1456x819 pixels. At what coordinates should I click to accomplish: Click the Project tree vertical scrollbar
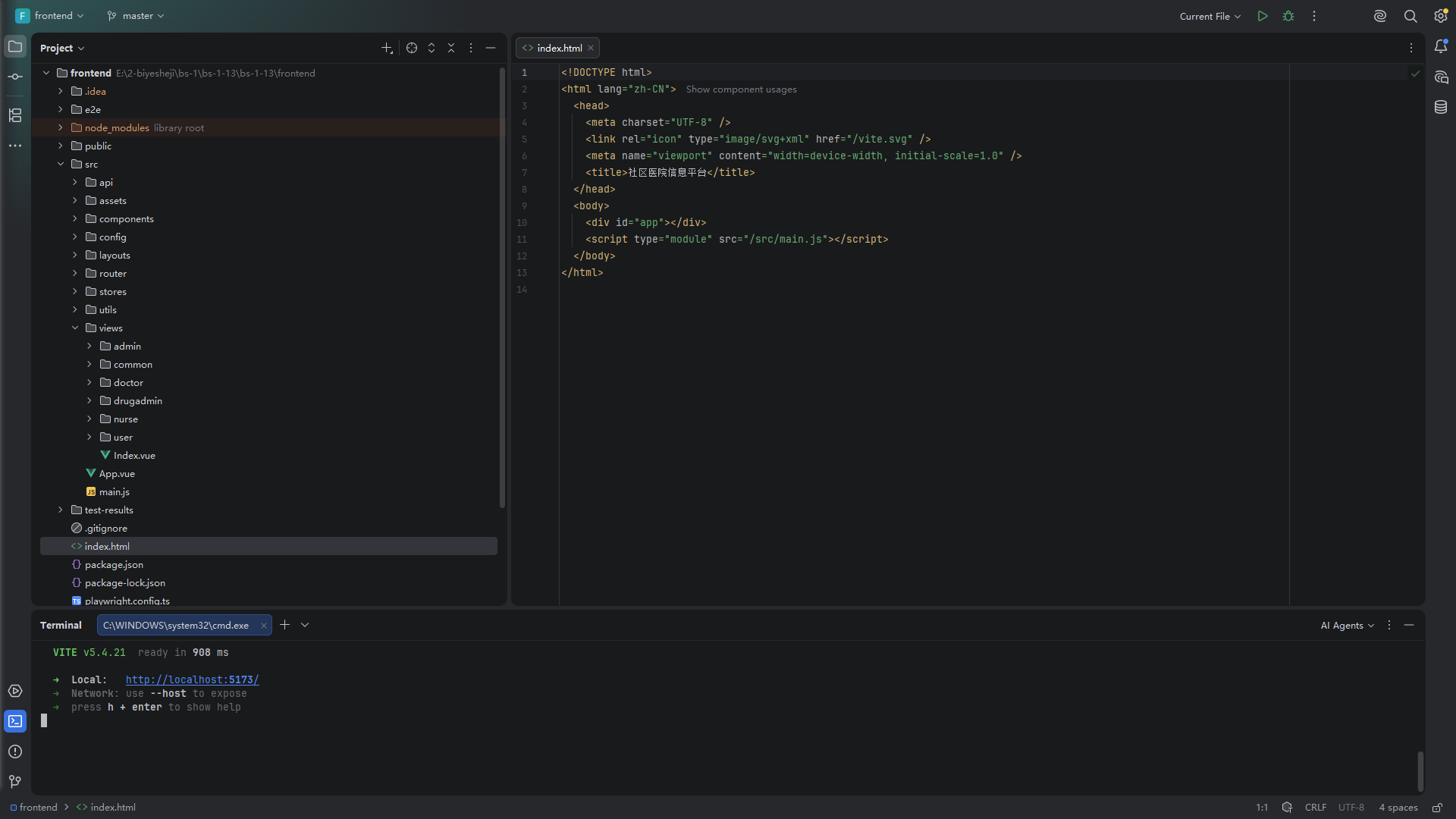point(502,288)
